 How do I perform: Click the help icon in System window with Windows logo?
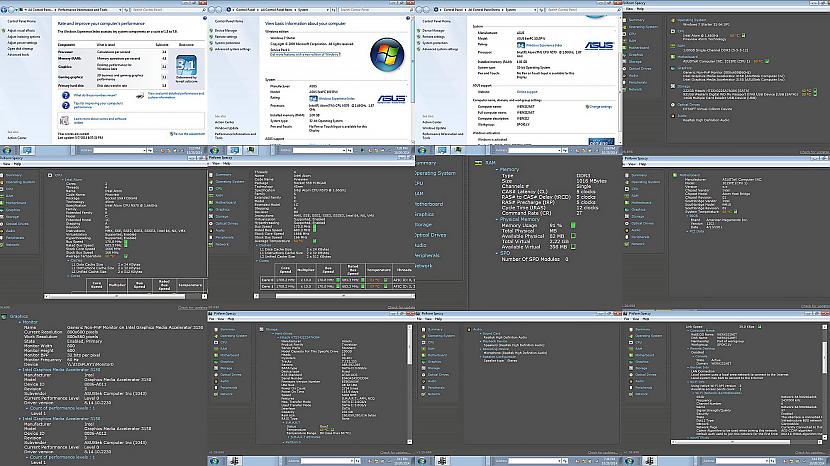point(408,18)
